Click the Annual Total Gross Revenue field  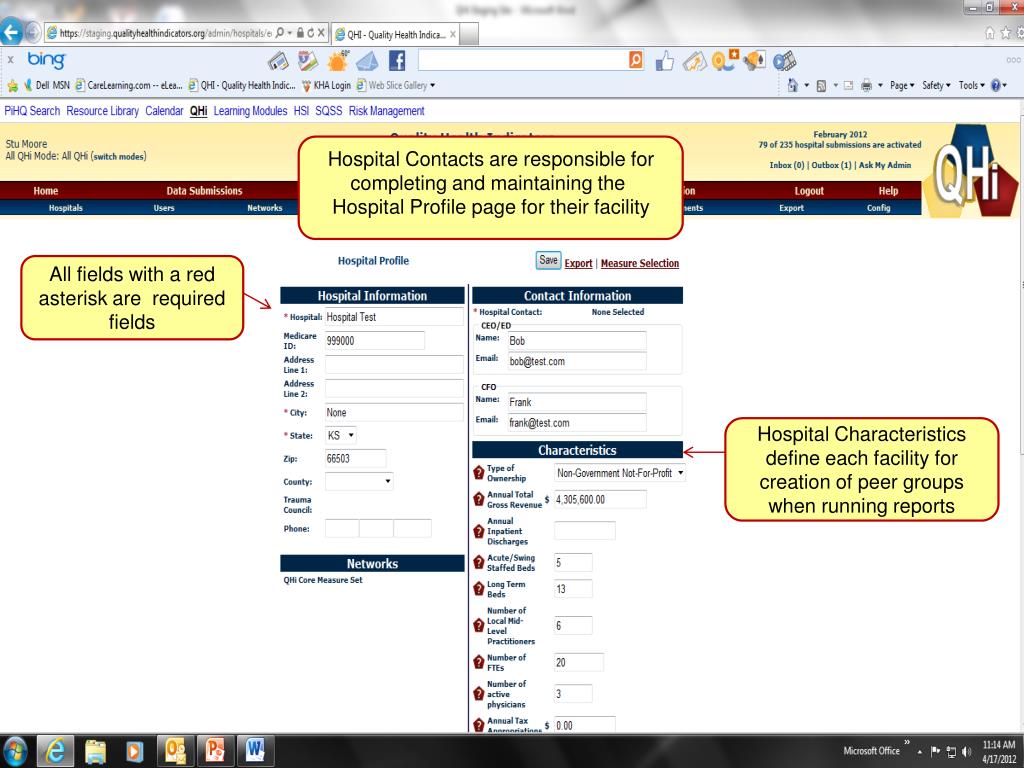click(600, 499)
